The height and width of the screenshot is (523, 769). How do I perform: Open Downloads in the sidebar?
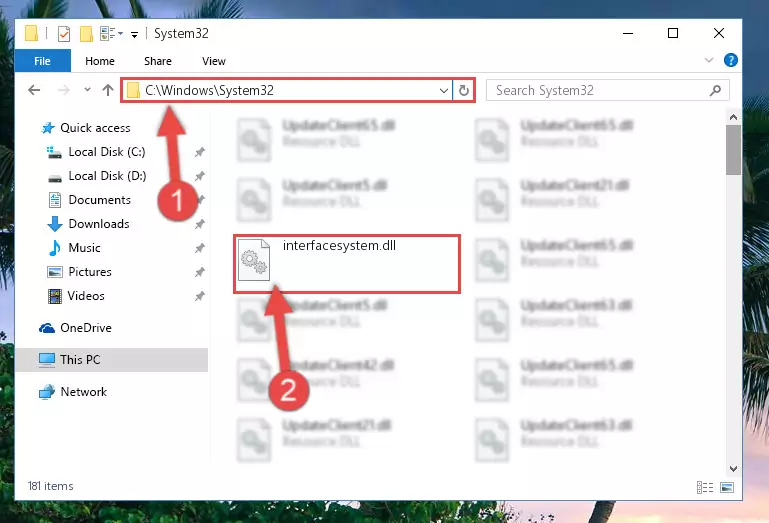(x=99, y=224)
